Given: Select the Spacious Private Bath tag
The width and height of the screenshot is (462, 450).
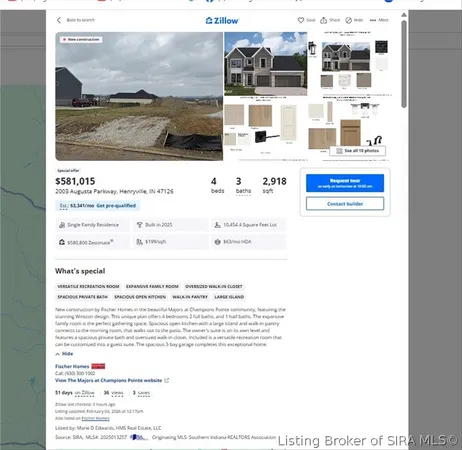Looking at the screenshot, I should click(82, 297).
